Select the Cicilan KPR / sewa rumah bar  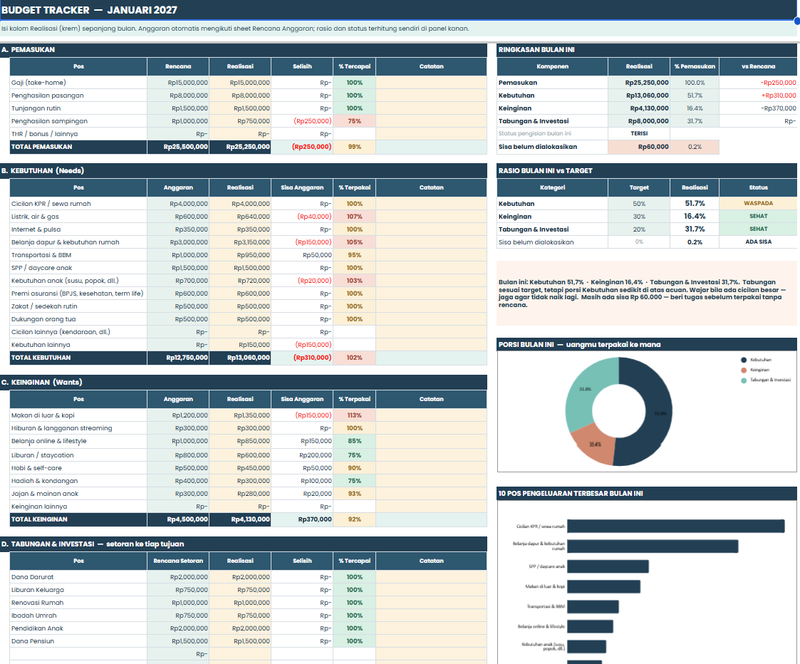click(676, 526)
